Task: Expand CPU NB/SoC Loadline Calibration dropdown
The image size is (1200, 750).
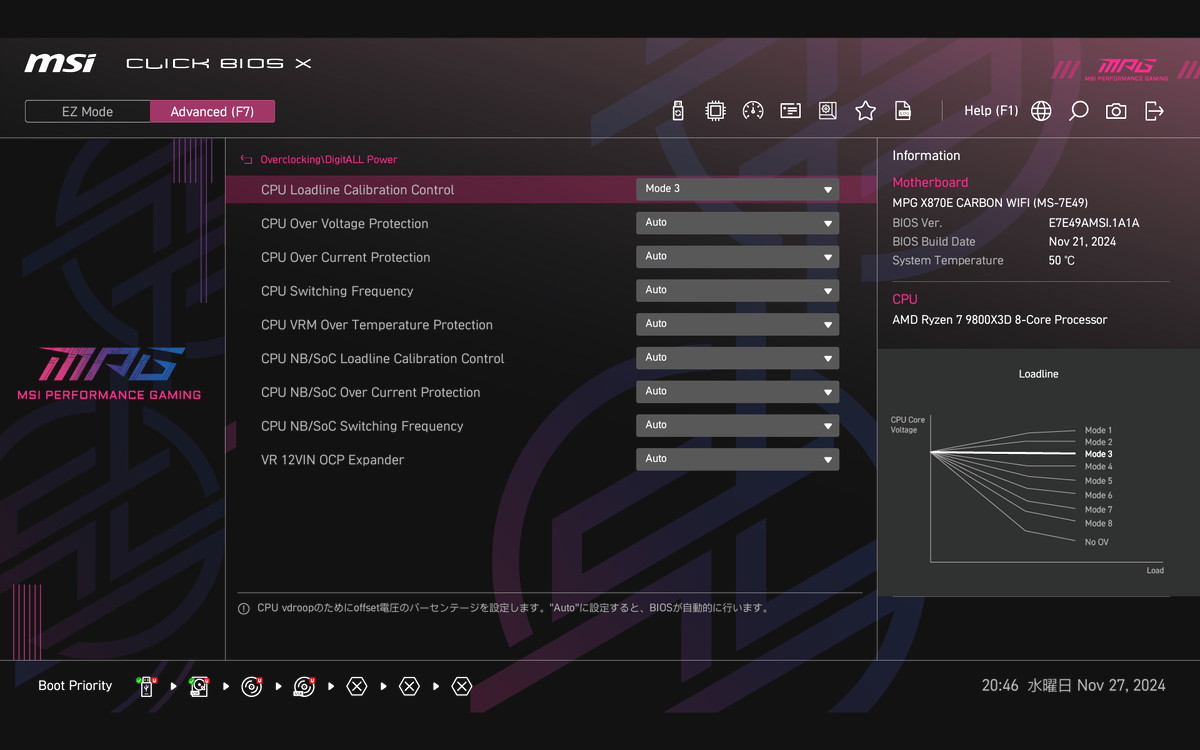Action: click(x=737, y=358)
